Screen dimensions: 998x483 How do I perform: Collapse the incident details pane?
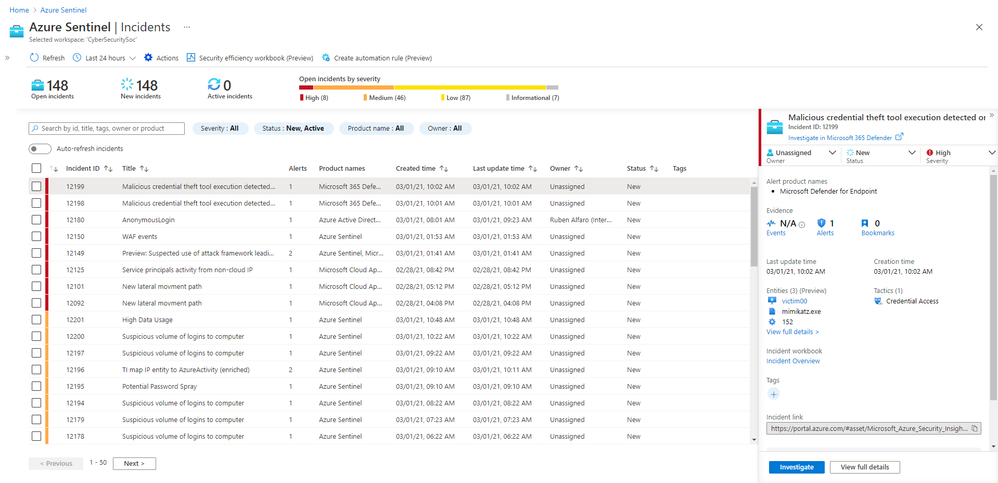[991, 115]
